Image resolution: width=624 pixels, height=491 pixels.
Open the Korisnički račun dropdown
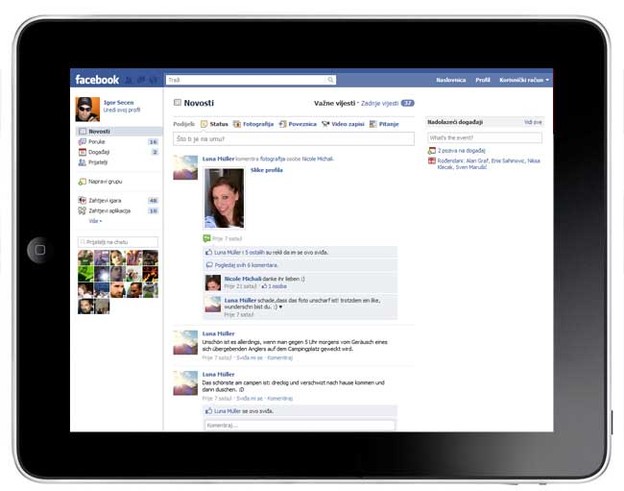tap(525, 79)
